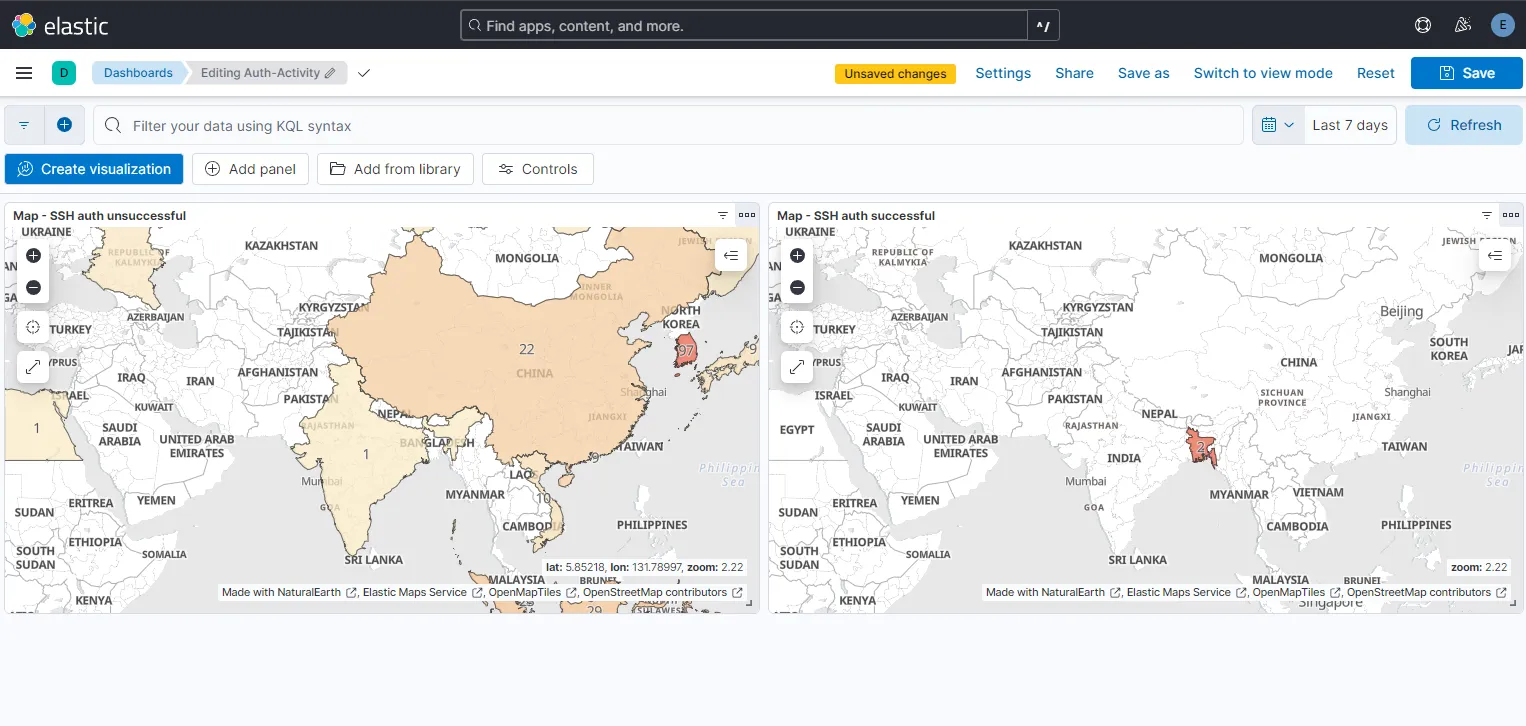Click Add from library
Image resolution: width=1526 pixels, height=726 pixels.
click(395, 168)
